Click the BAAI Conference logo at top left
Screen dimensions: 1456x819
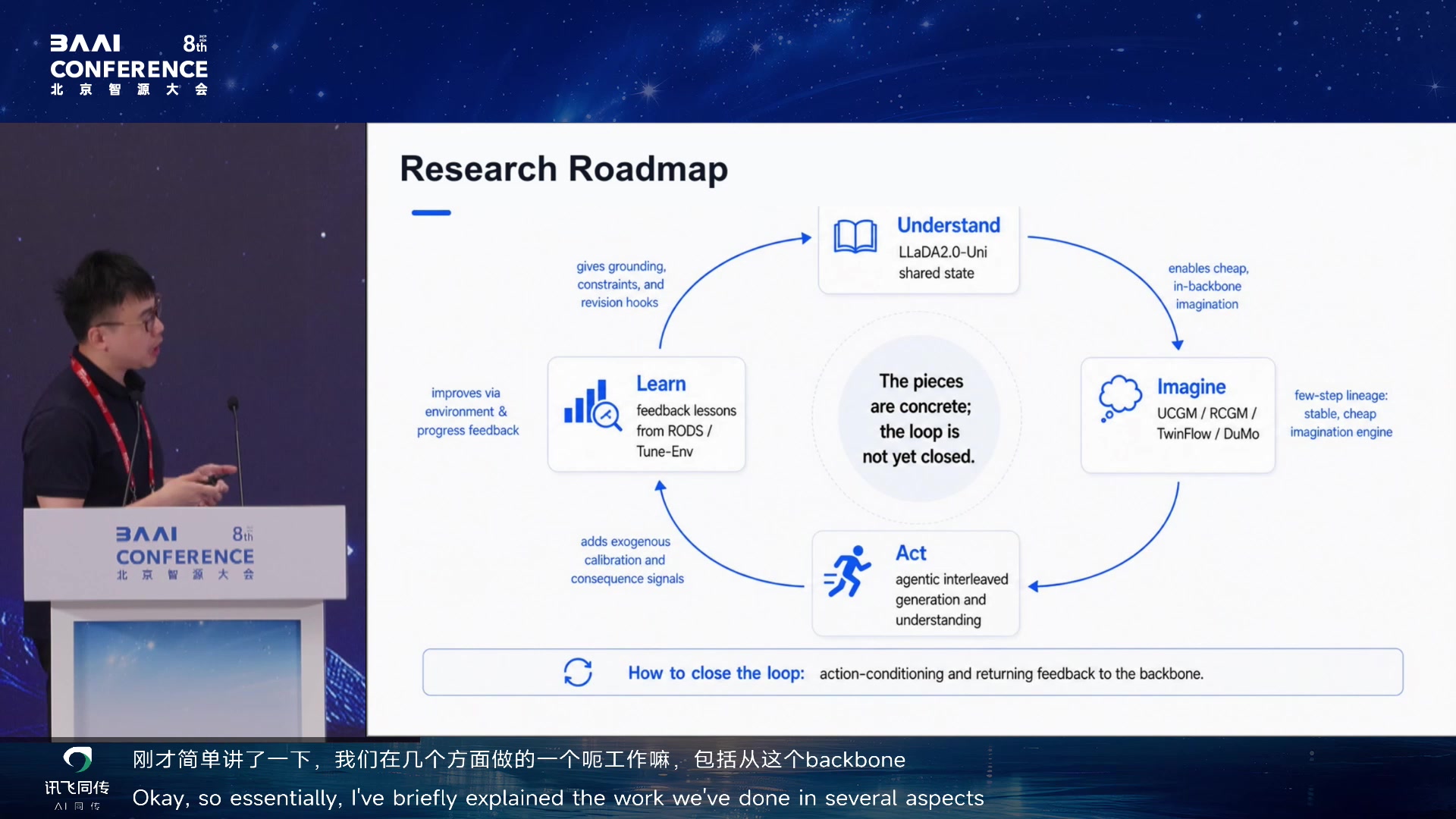point(129,65)
